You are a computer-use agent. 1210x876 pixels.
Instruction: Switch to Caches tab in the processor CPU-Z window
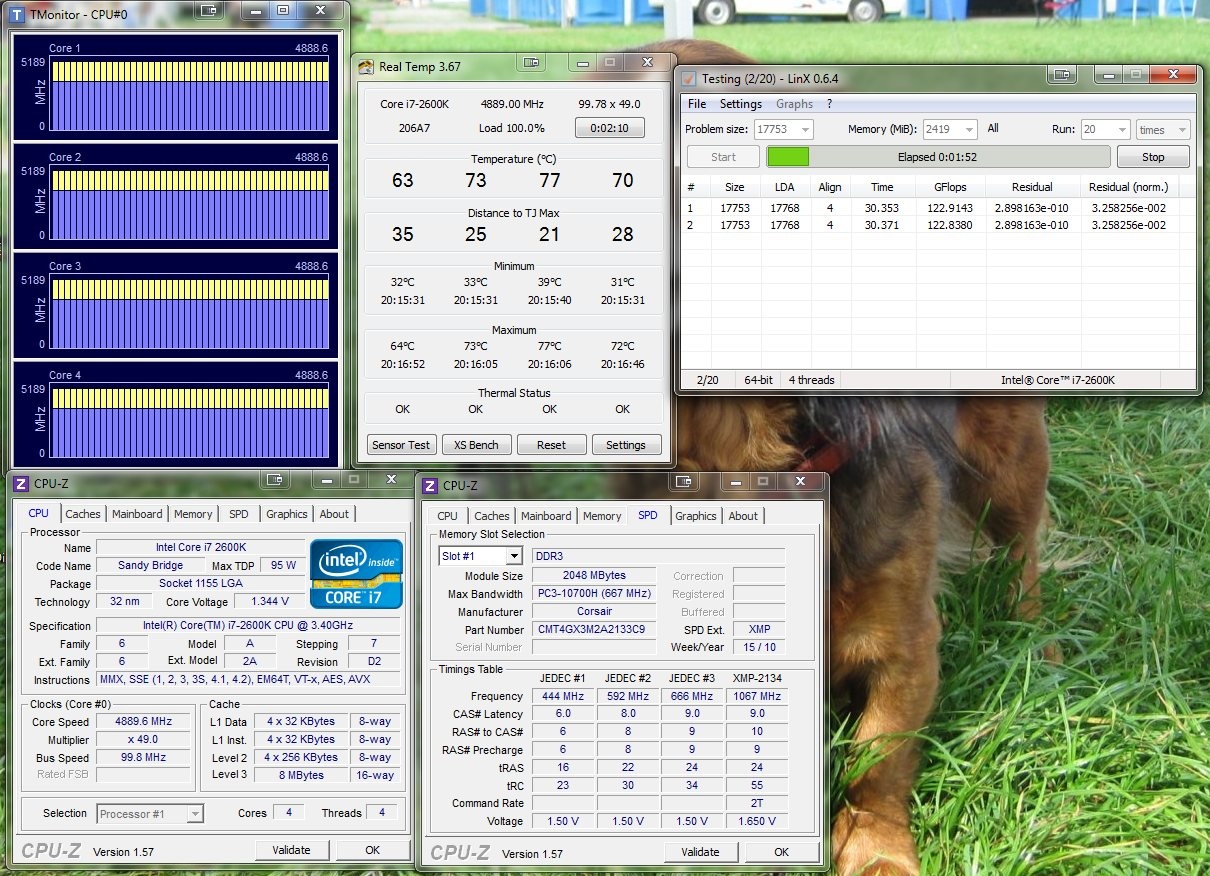click(x=83, y=514)
